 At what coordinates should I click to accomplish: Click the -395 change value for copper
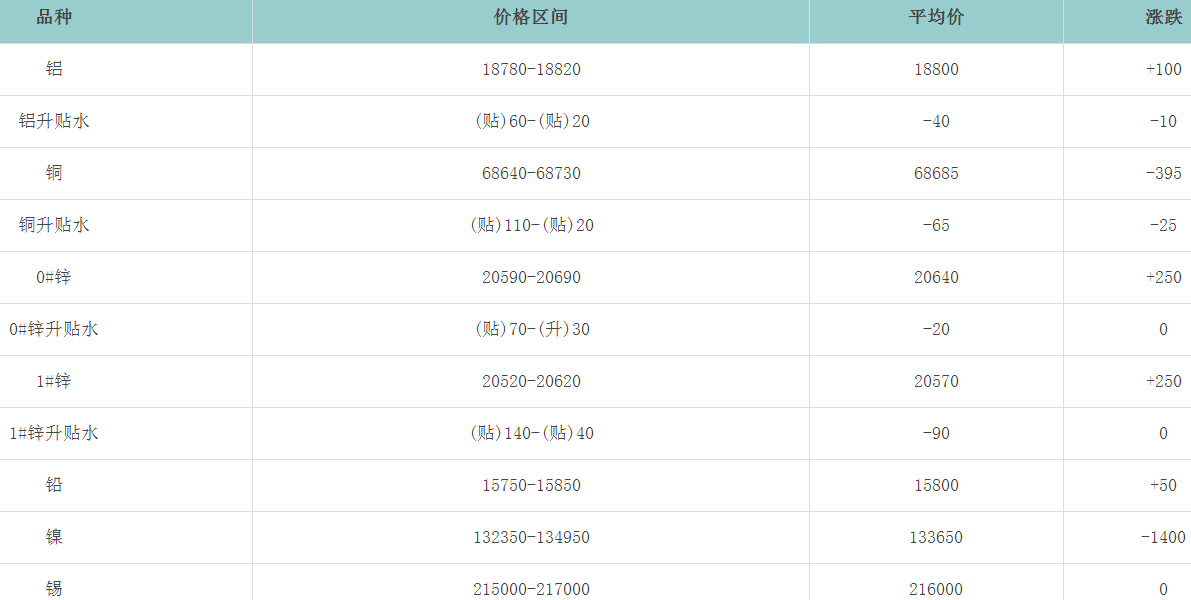tap(1163, 173)
